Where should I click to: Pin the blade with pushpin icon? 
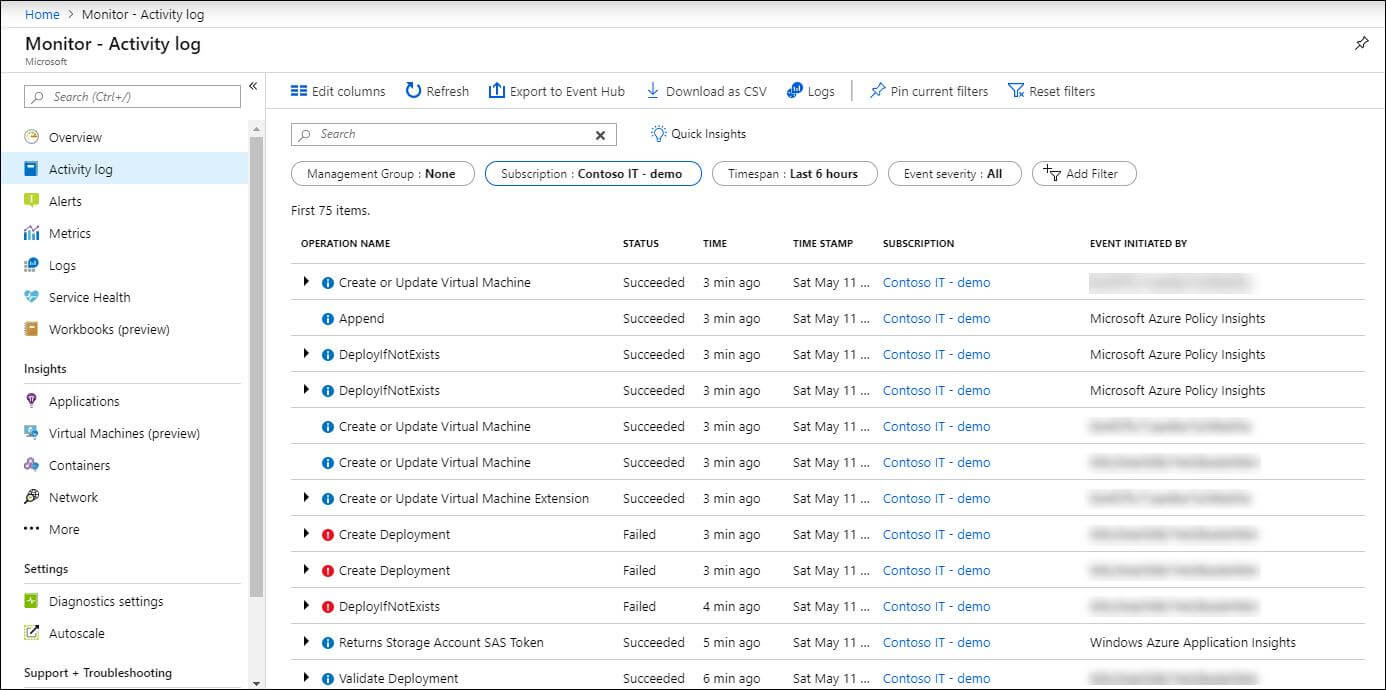[x=1361, y=44]
